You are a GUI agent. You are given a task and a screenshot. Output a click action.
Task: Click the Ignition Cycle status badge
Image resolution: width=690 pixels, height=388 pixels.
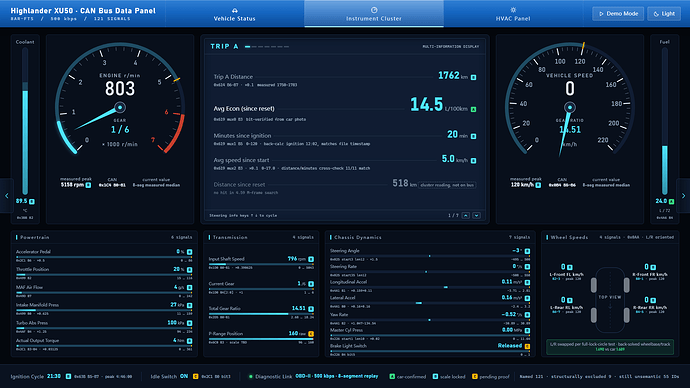coord(68,377)
